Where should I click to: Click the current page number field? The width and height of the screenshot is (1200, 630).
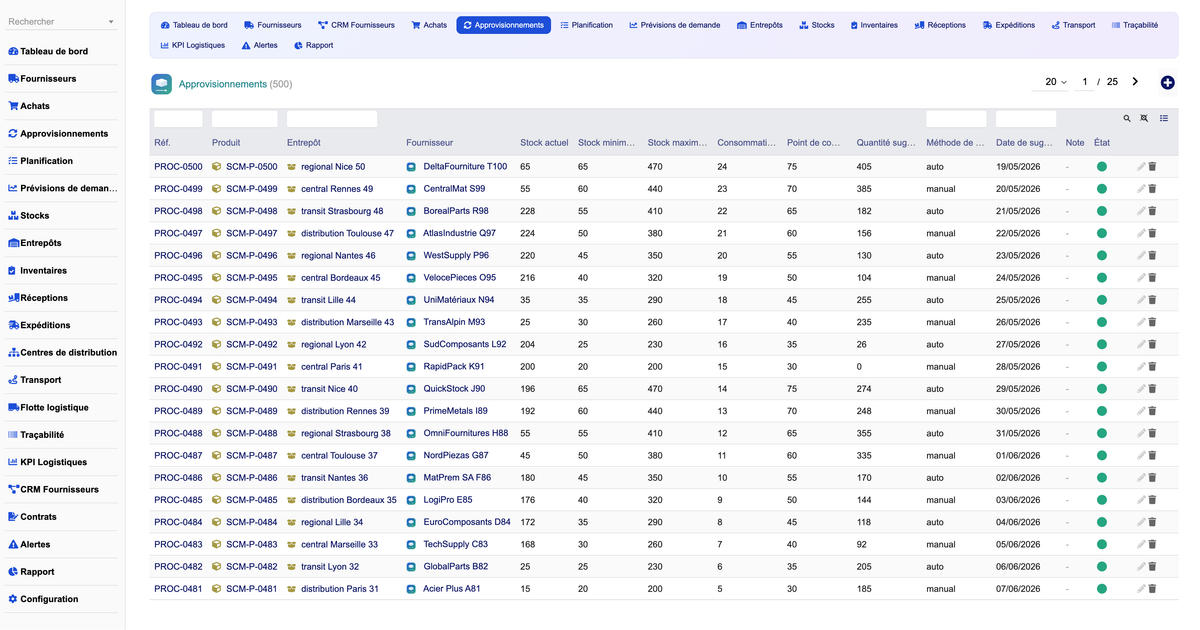pos(1084,82)
